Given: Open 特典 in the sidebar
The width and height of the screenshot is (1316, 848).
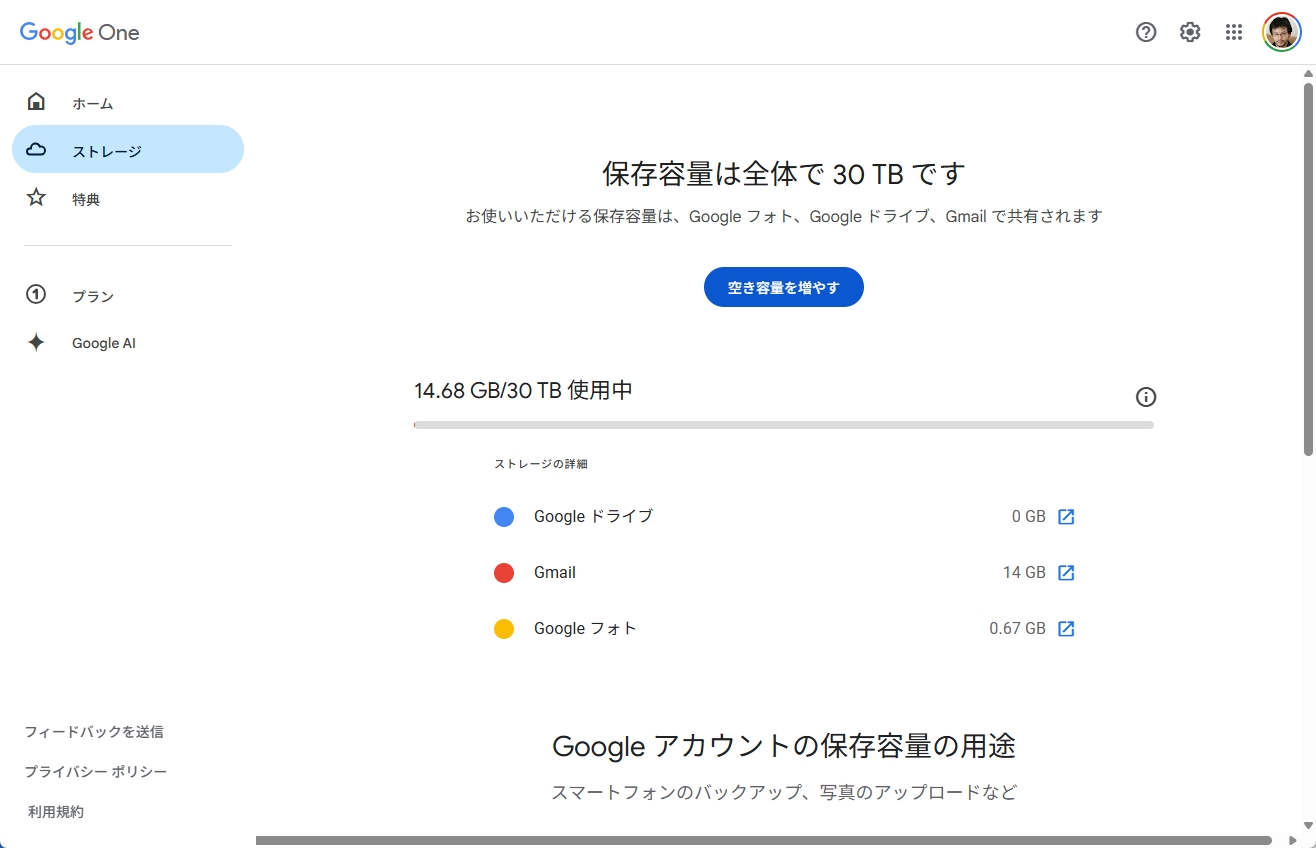Looking at the screenshot, I should pyautogui.click(x=128, y=198).
